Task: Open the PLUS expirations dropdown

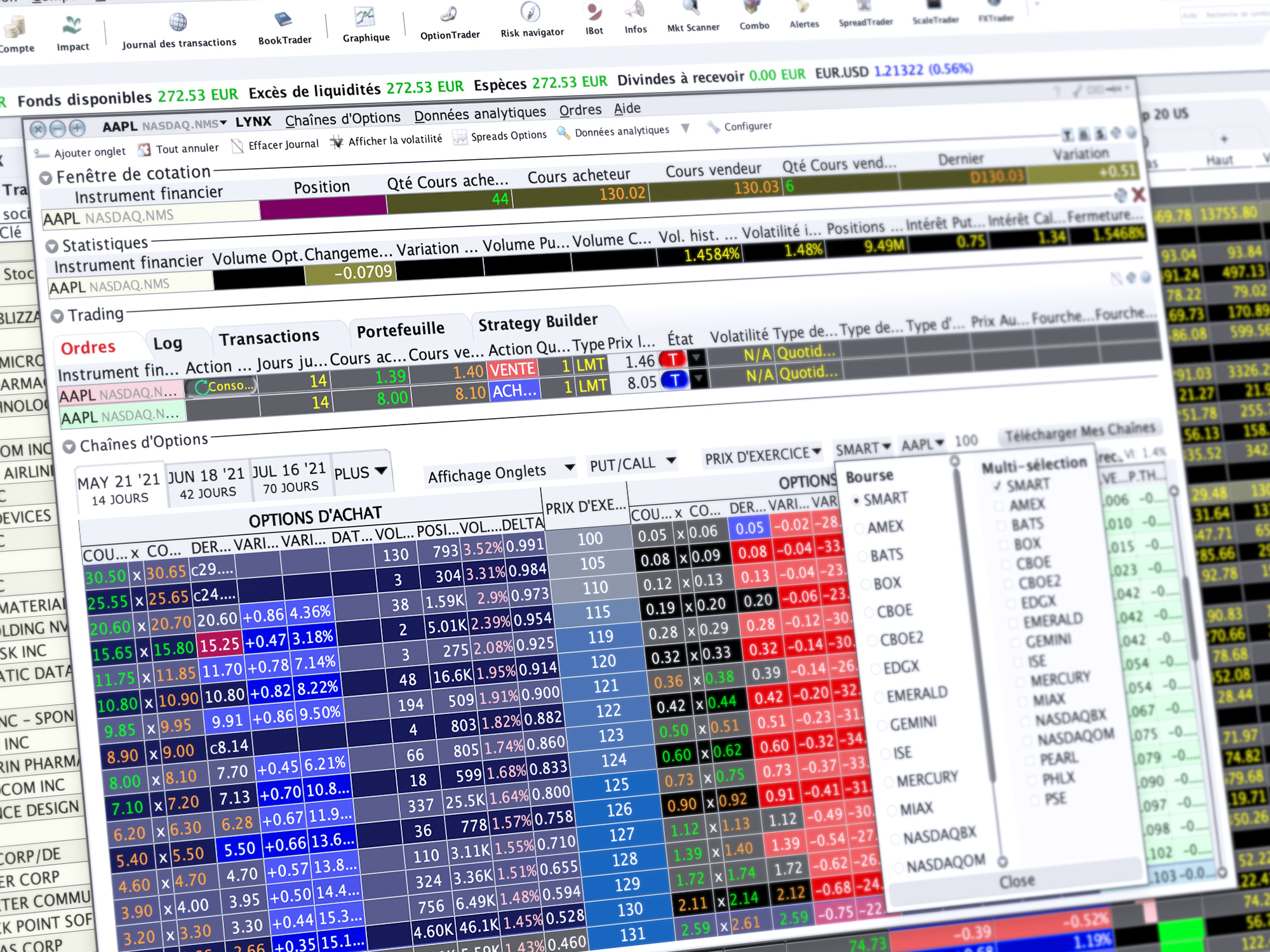Action: coord(361,473)
